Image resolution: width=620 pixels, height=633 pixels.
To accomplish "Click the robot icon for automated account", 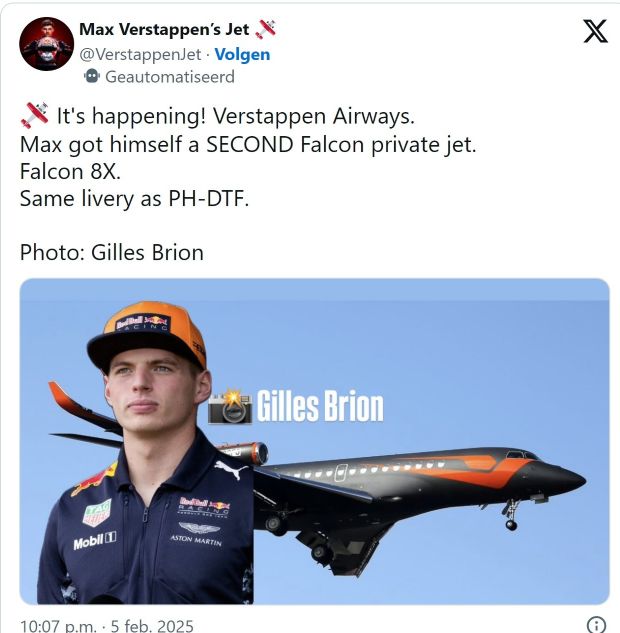I will [92, 76].
